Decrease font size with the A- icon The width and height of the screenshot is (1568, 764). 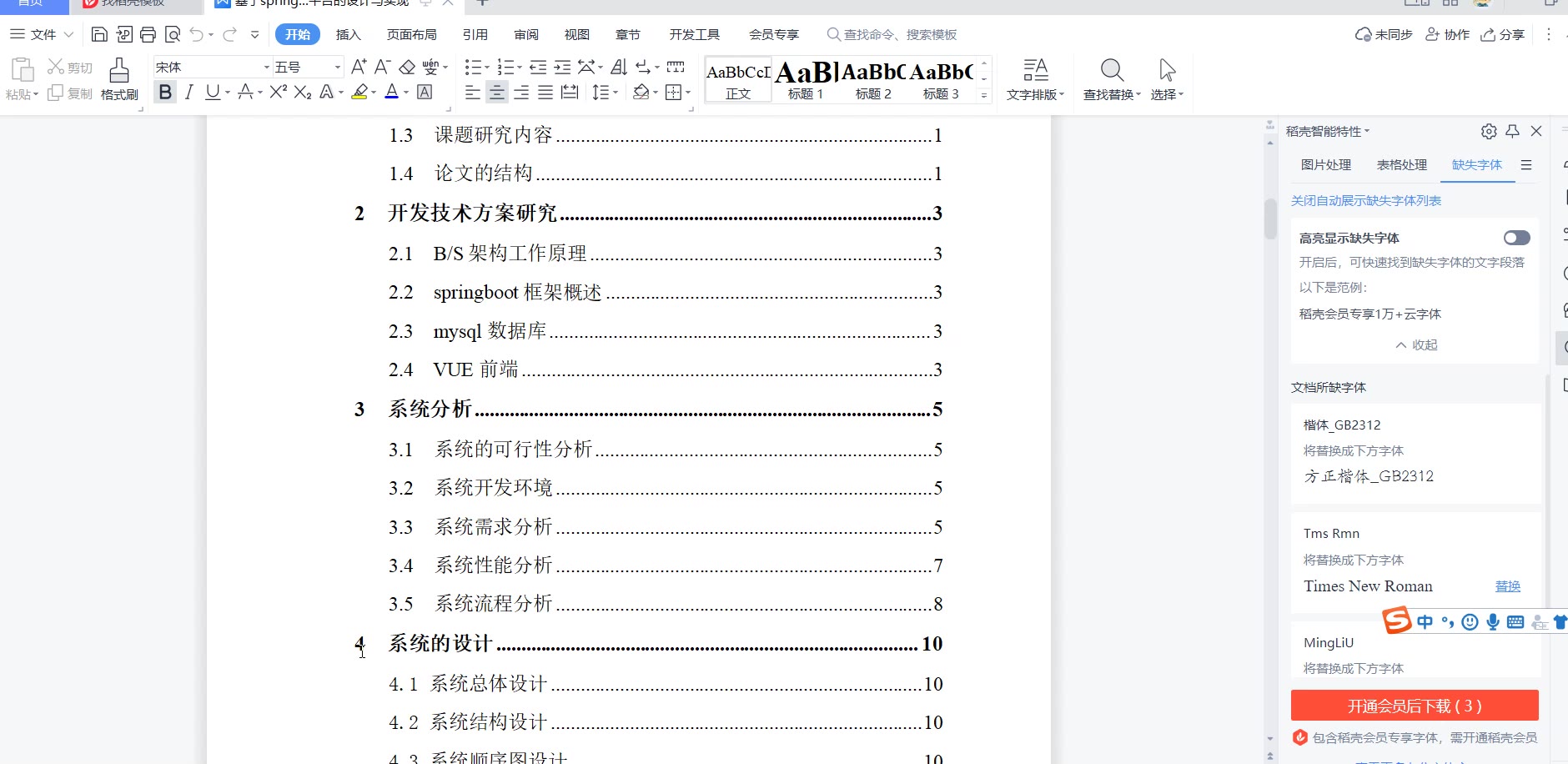pos(383,67)
